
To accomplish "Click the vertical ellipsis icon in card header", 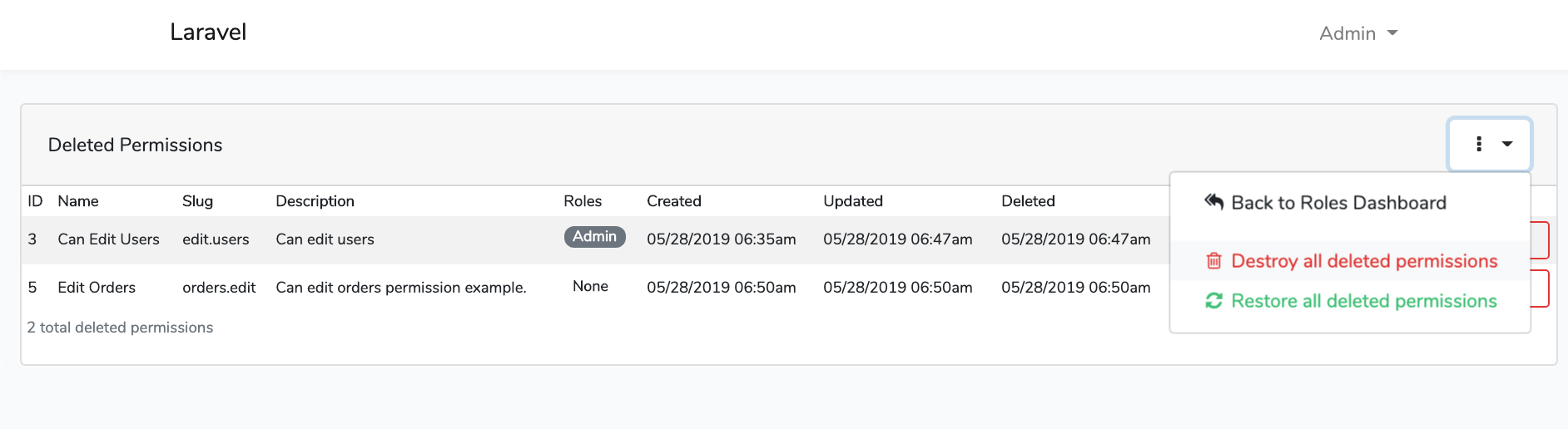I will coord(1479,144).
